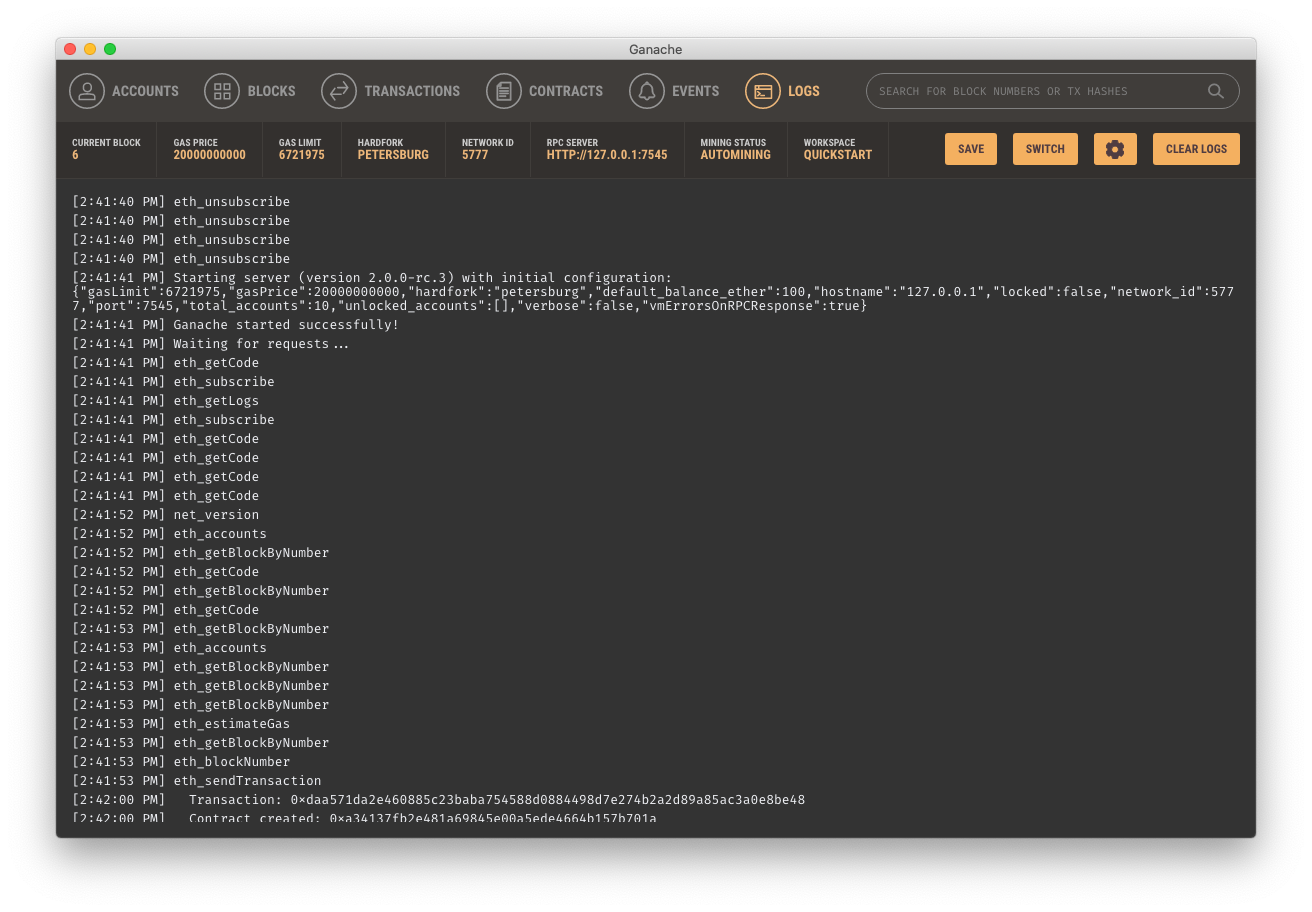
Task: Switch to the Blocks tab
Action: (250, 91)
